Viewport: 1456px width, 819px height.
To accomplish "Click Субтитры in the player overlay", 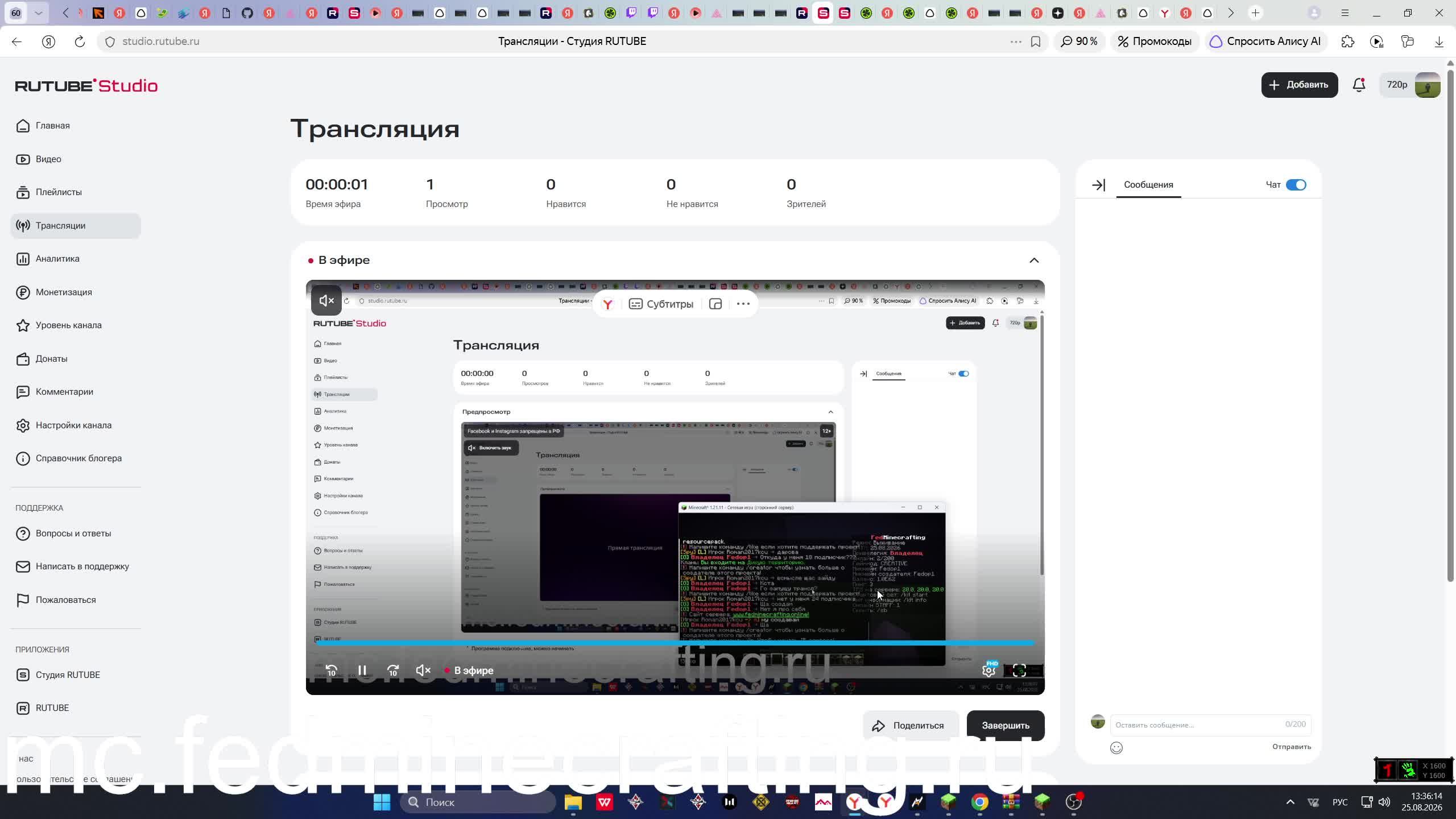I will tap(661, 304).
